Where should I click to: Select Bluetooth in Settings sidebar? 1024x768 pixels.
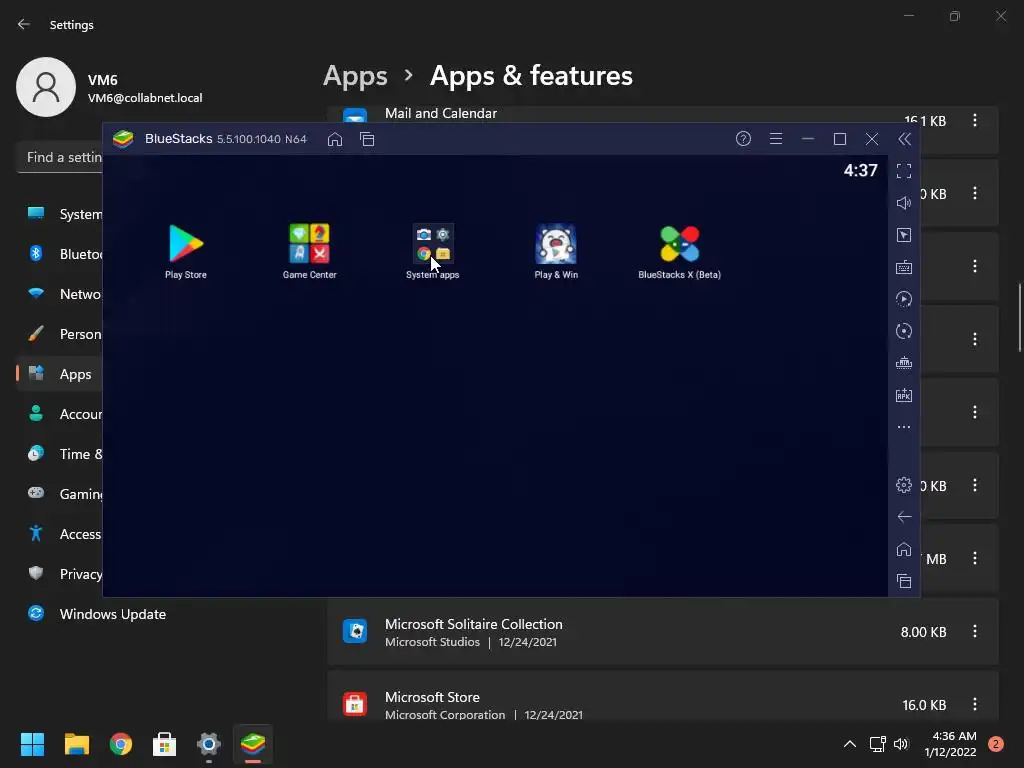tap(59, 254)
